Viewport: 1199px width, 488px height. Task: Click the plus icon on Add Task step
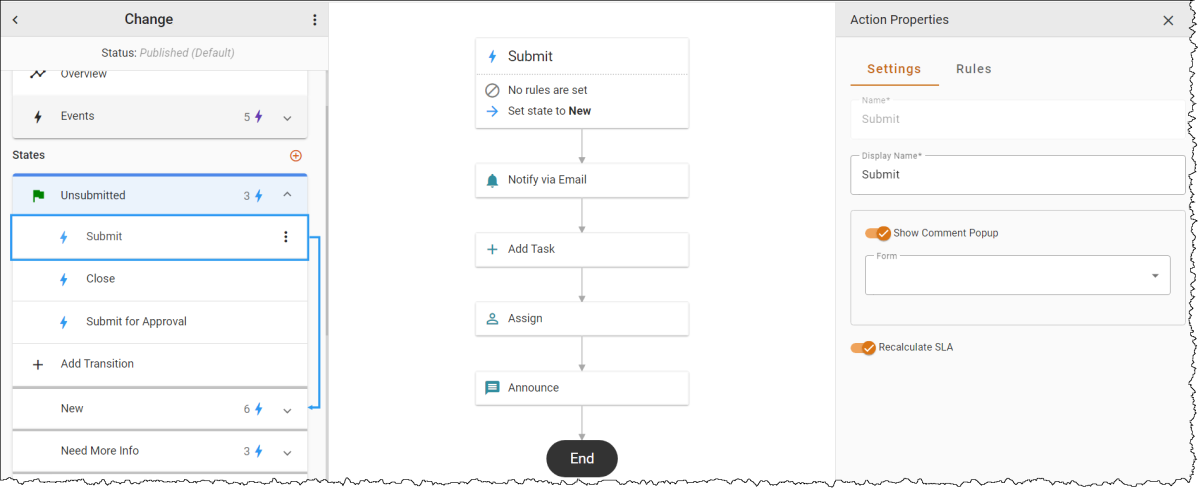pyautogui.click(x=492, y=249)
